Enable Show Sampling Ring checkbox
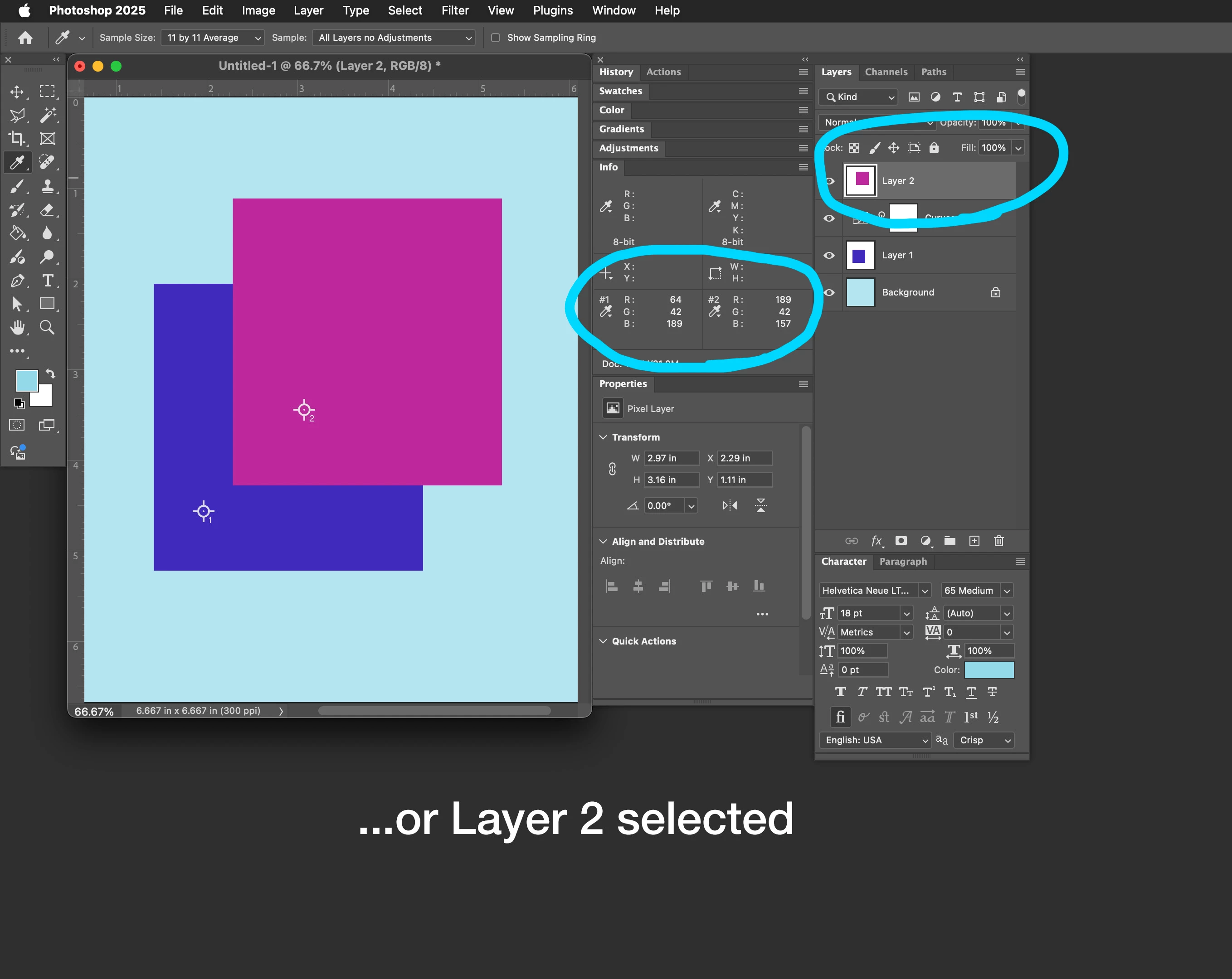This screenshot has width=1232, height=979. point(496,38)
